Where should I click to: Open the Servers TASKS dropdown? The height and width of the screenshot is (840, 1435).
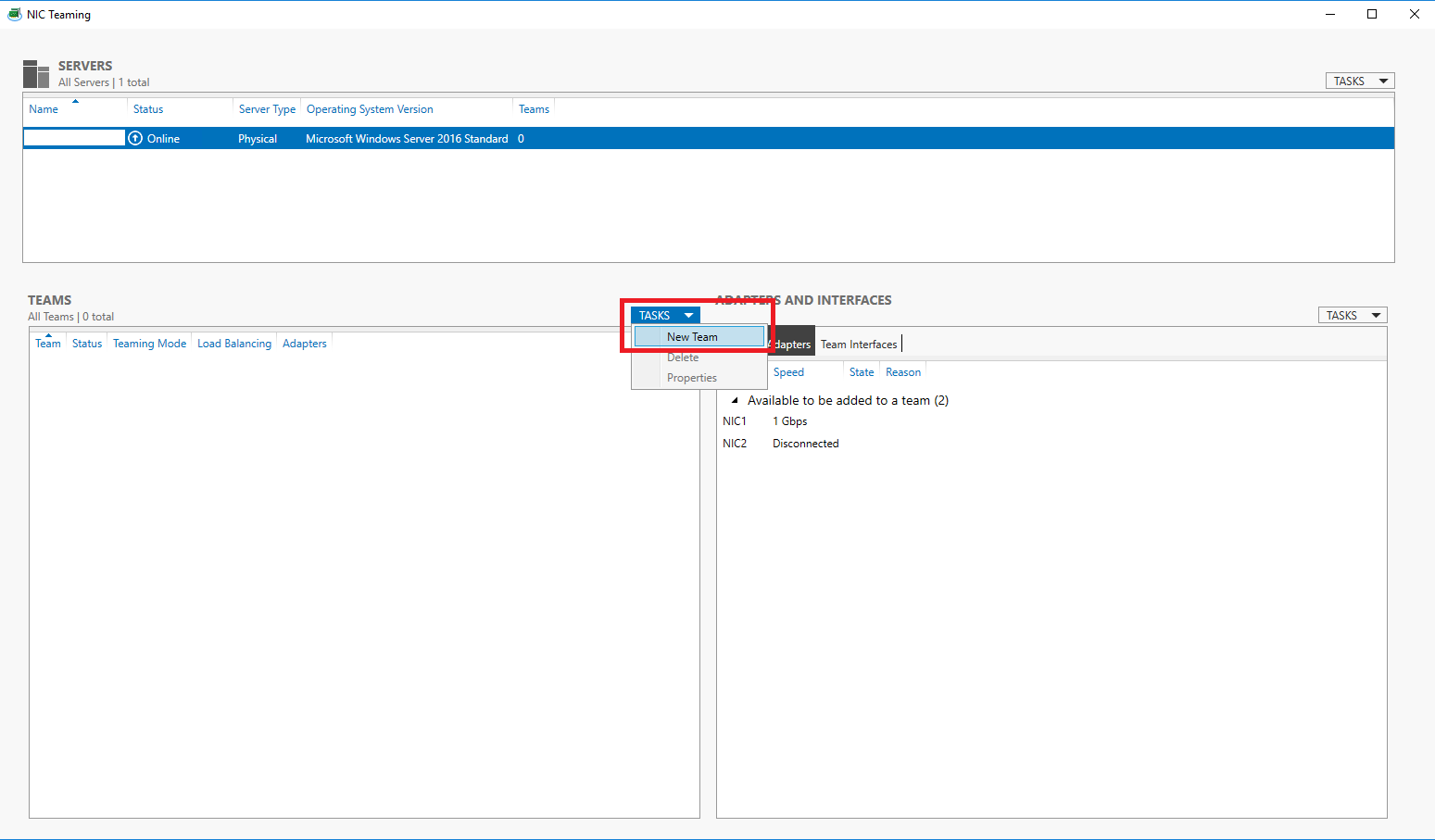pyautogui.click(x=1360, y=81)
